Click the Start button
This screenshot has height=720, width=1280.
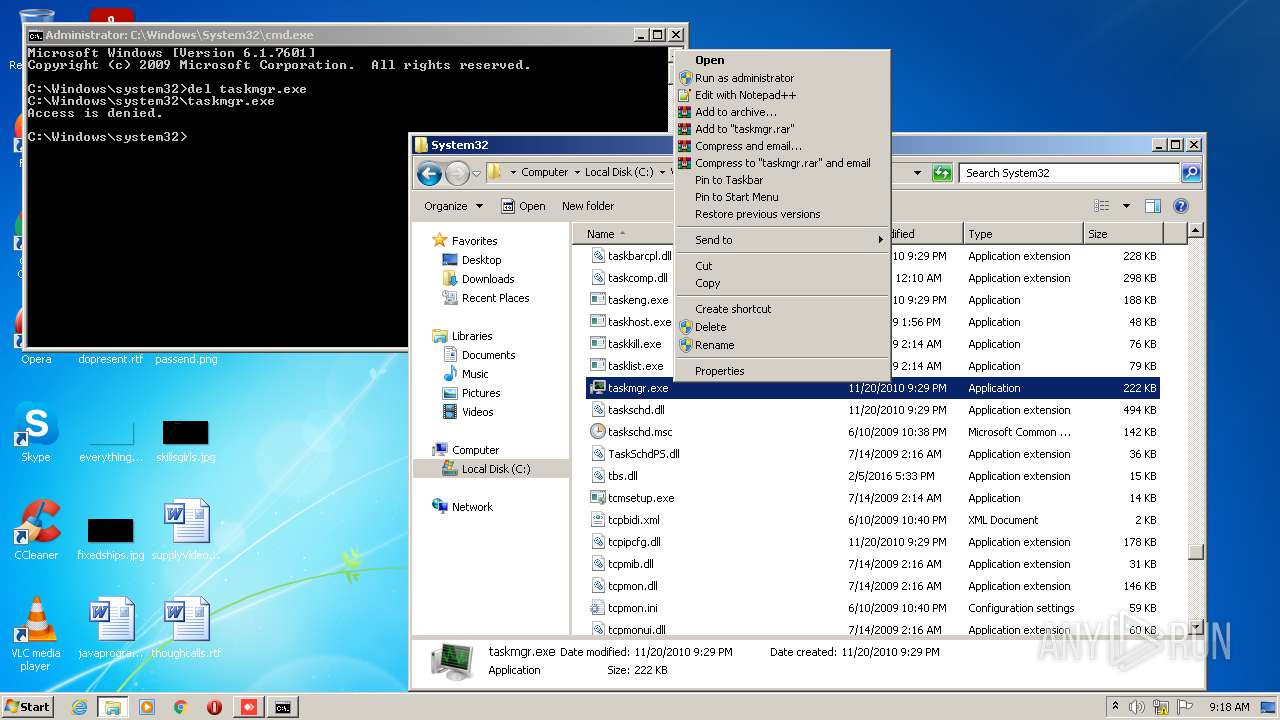28,706
